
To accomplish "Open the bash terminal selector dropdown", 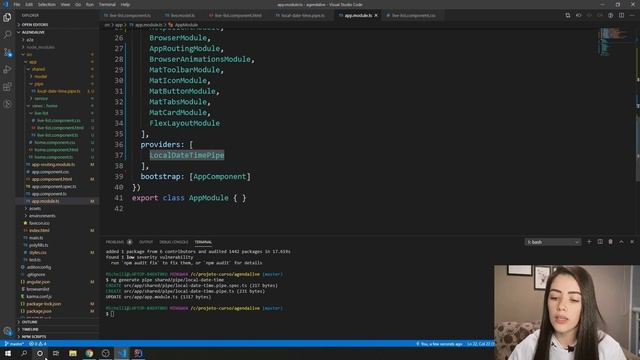I will 553,242.
